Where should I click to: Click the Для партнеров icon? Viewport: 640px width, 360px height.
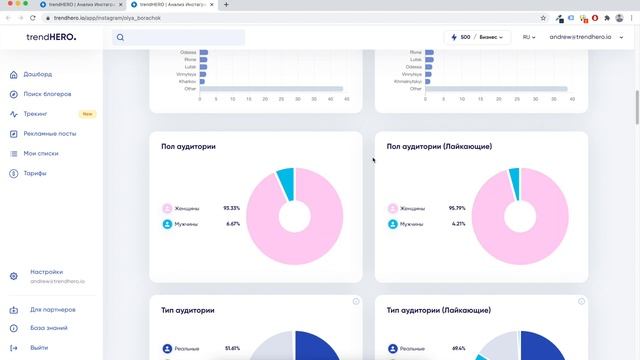point(13,310)
